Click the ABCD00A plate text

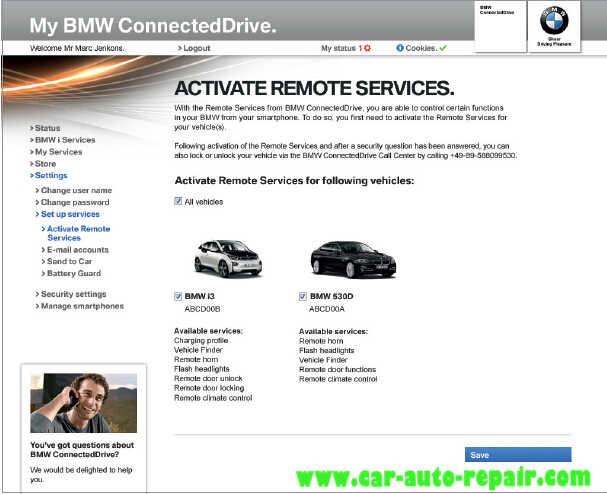pyautogui.click(x=327, y=309)
